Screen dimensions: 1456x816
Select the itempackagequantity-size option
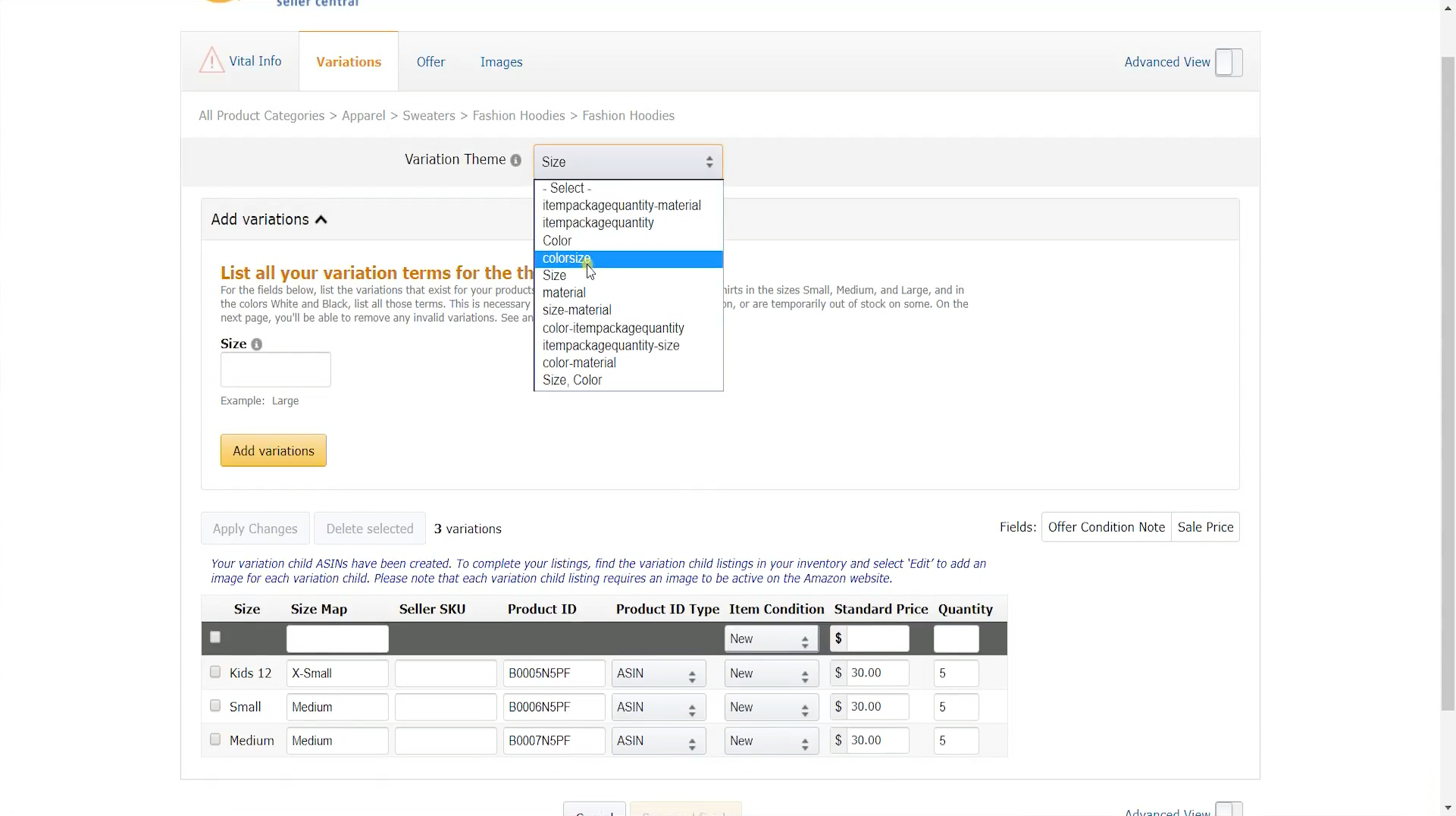[628, 346]
